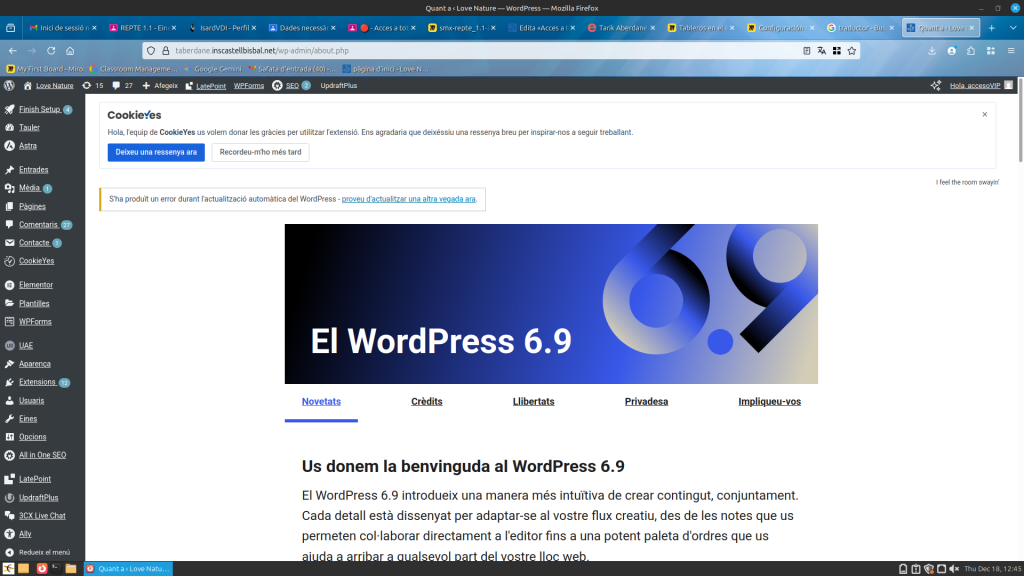Click the retry WordPress update link

pyautogui.click(x=408, y=199)
